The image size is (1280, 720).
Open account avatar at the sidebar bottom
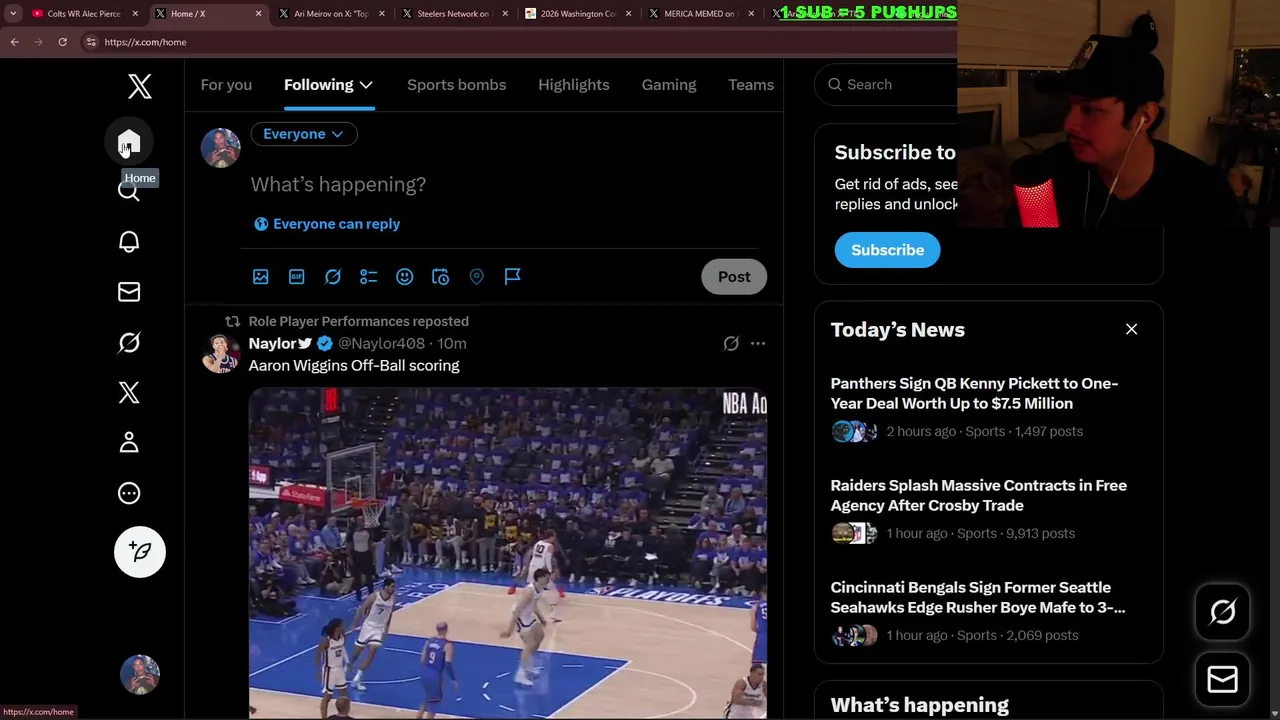tap(140, 675)
